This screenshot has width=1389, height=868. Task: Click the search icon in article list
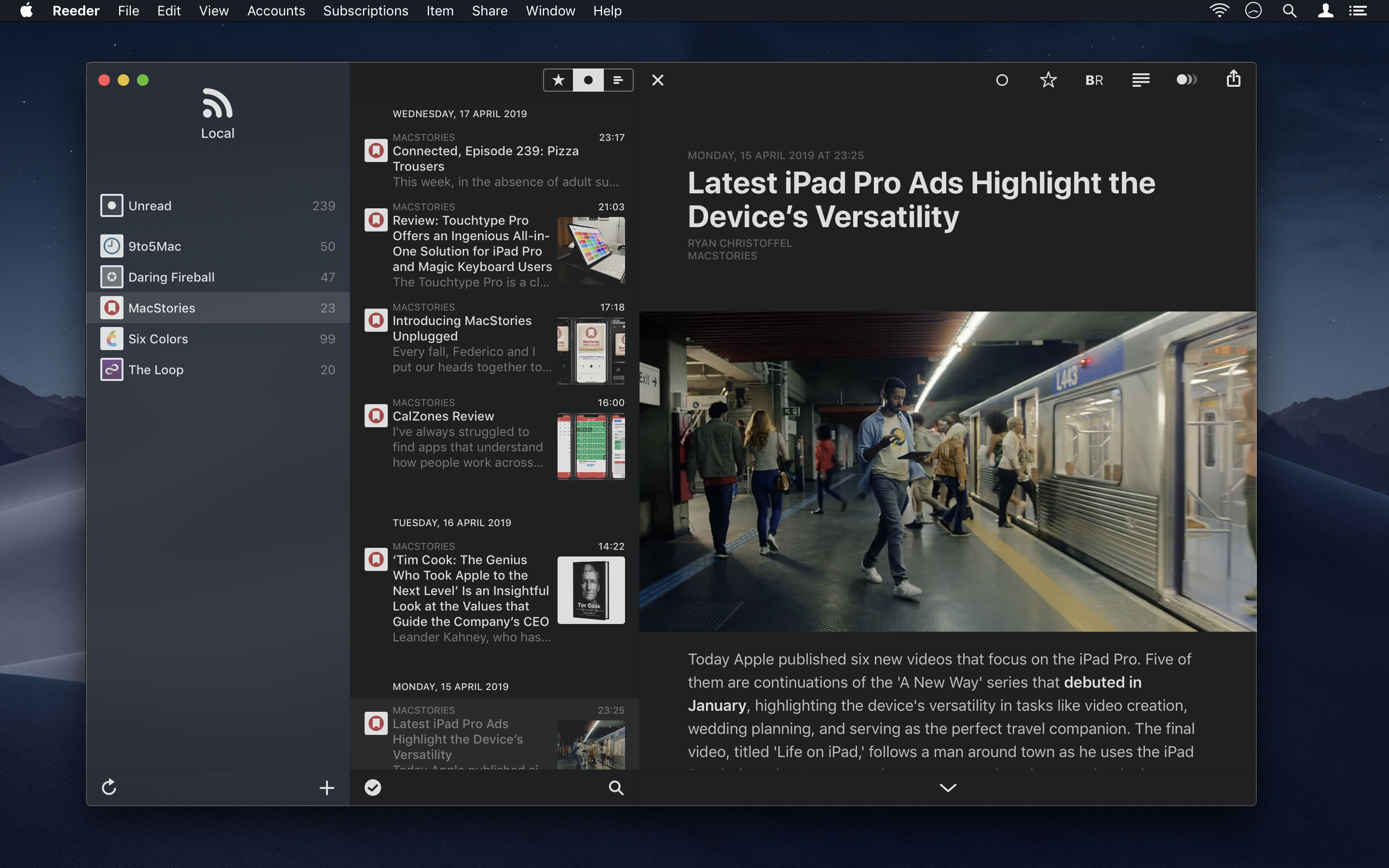tap(617, 788)
